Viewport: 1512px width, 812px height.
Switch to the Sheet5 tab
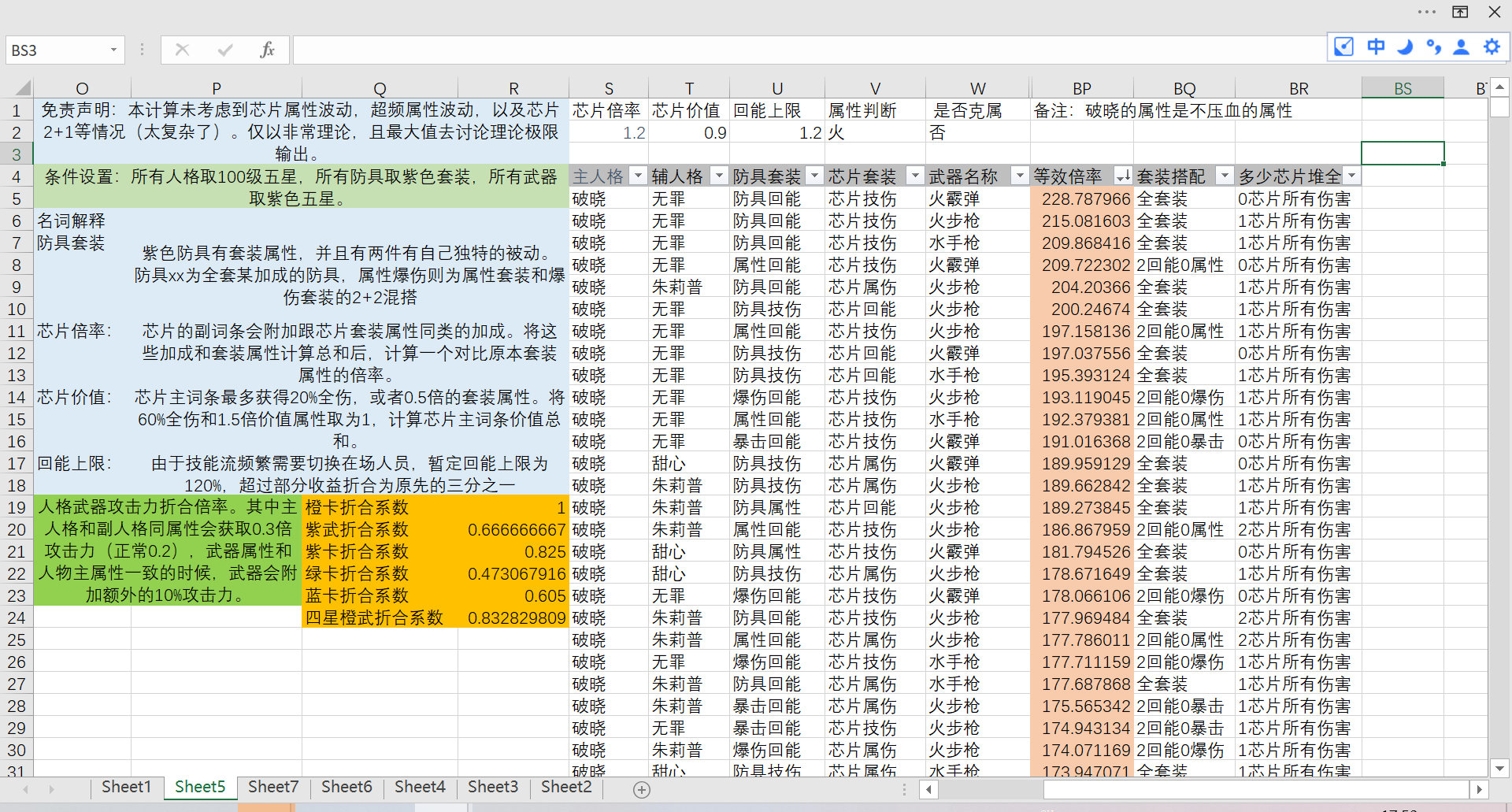coord(200,787)
